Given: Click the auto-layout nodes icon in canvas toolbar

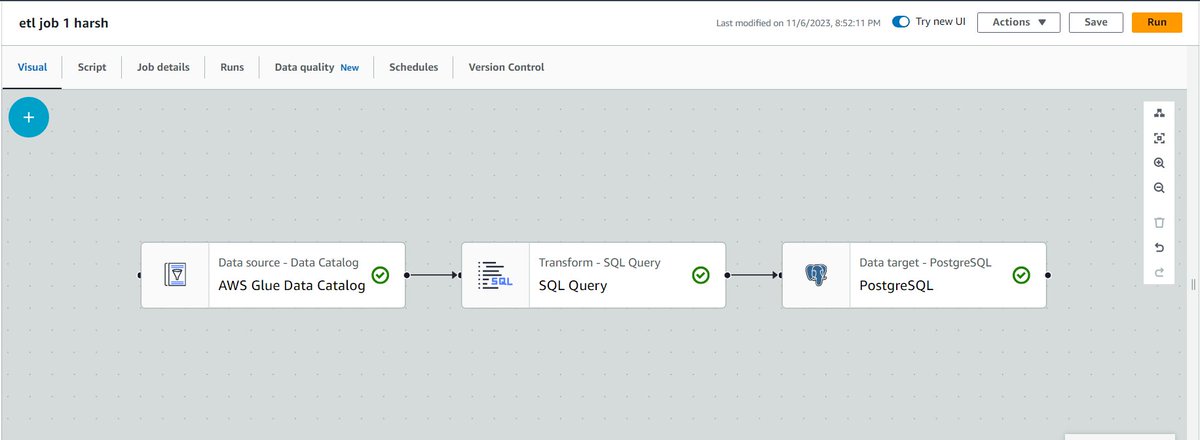Looking at the screenshot, I should pos(1159,113).
